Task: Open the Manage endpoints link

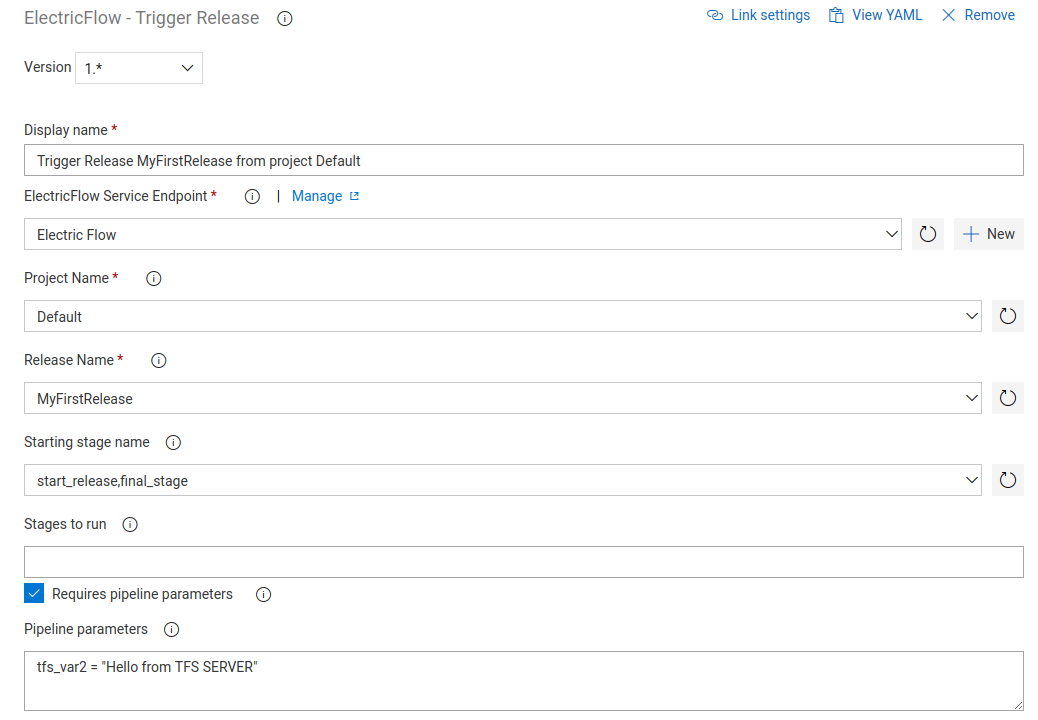Action: coord(317,197)
